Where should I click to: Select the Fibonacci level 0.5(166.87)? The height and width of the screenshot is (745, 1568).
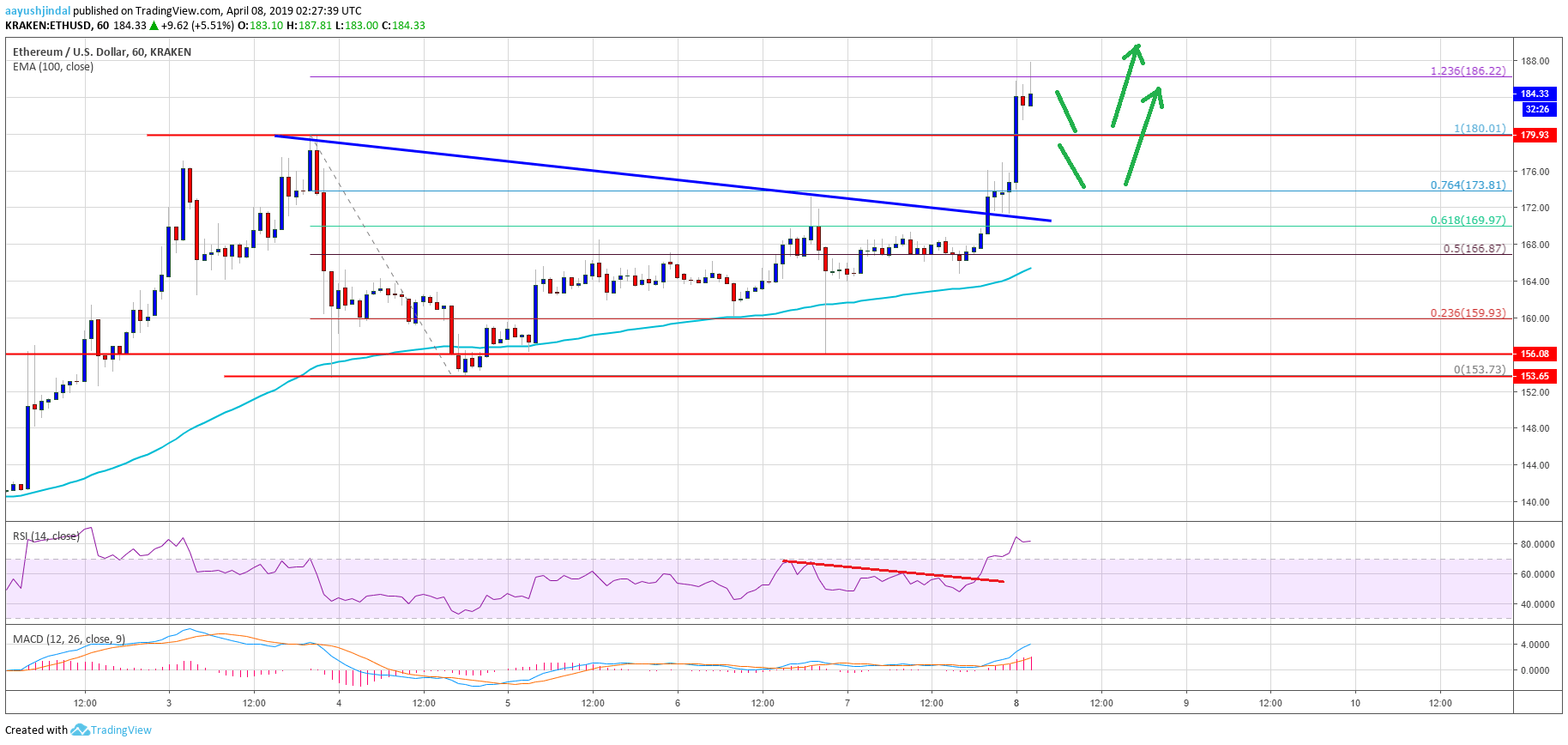click(1474, 248)
